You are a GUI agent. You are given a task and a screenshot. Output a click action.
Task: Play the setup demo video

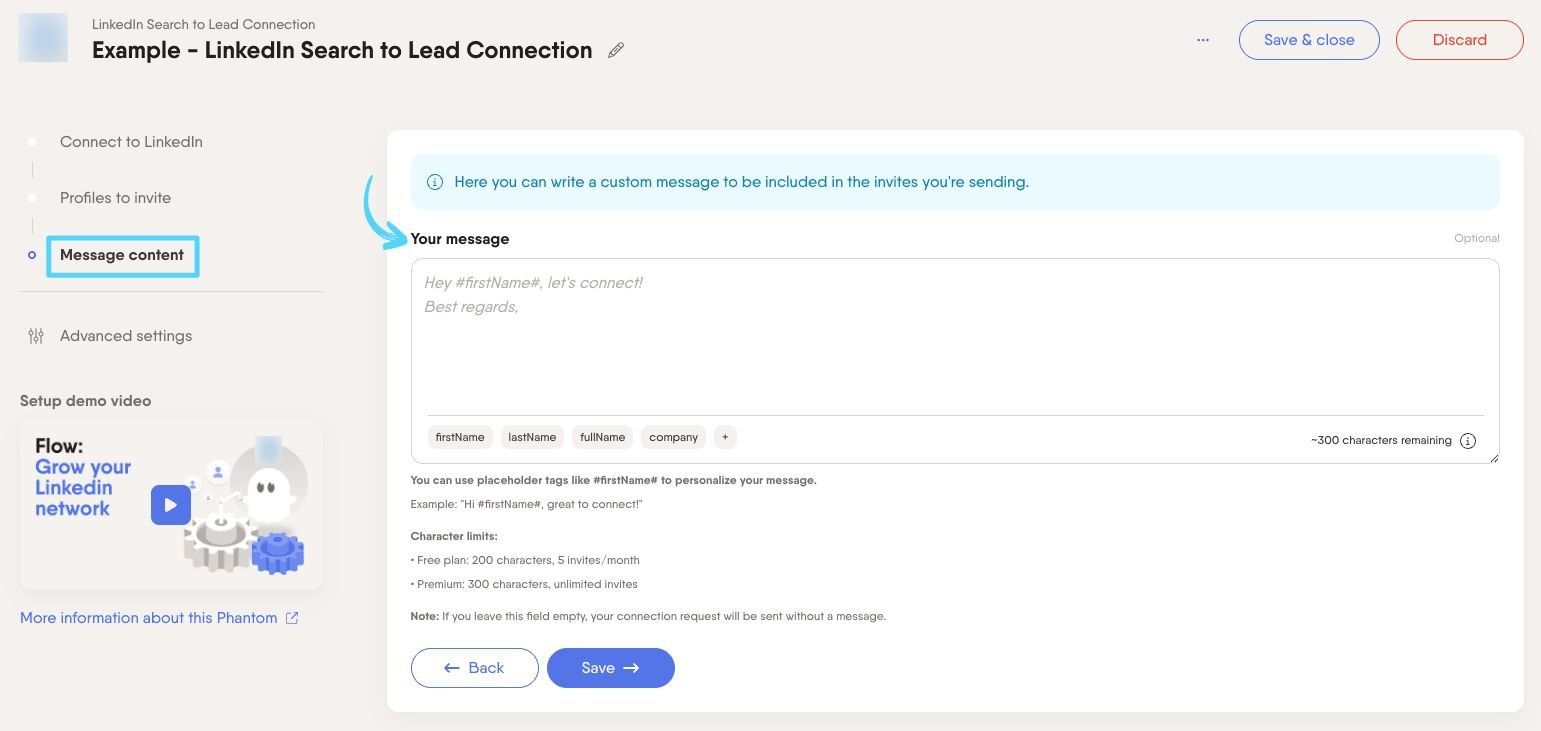[x=170, y=505]
